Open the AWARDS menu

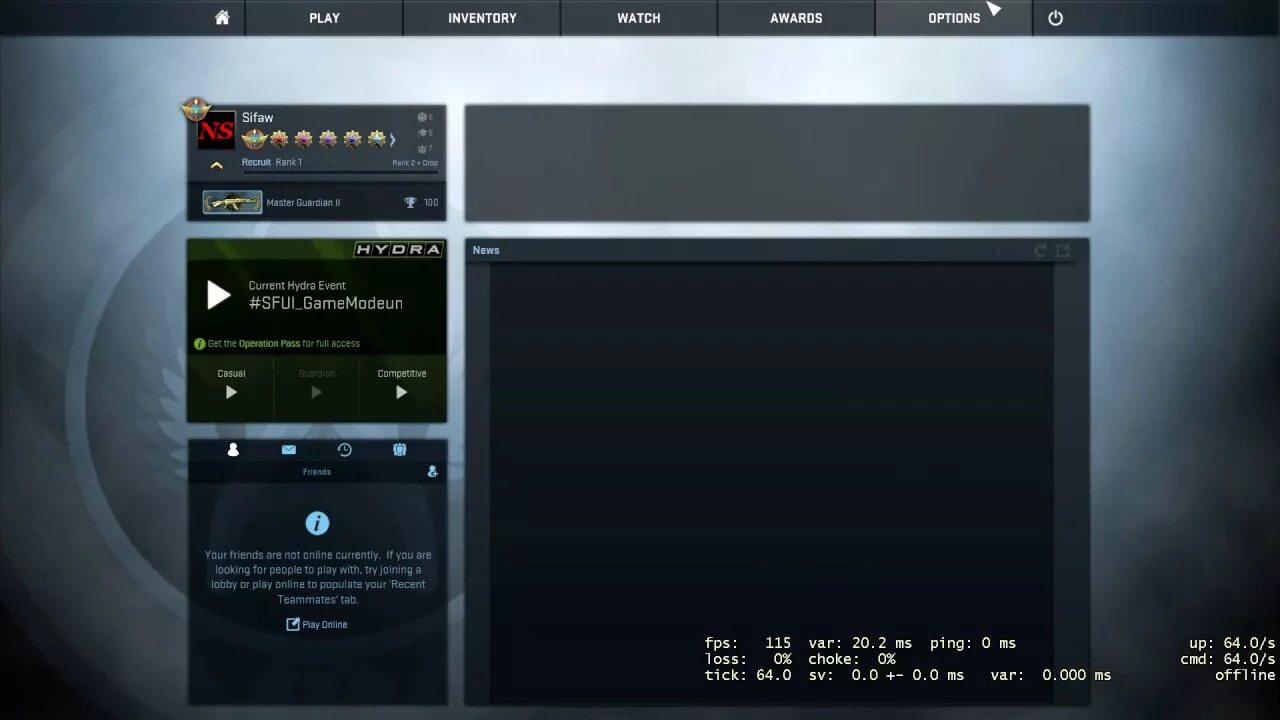796,18
